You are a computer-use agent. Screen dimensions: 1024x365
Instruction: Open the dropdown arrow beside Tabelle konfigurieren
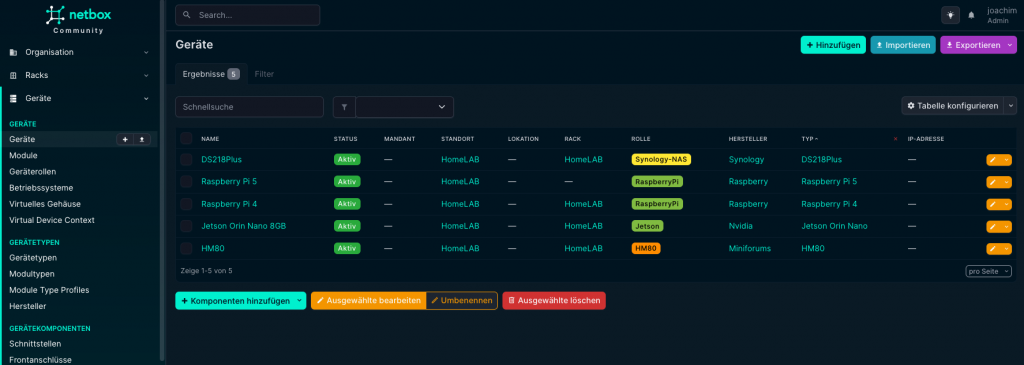click(1011, 106)
